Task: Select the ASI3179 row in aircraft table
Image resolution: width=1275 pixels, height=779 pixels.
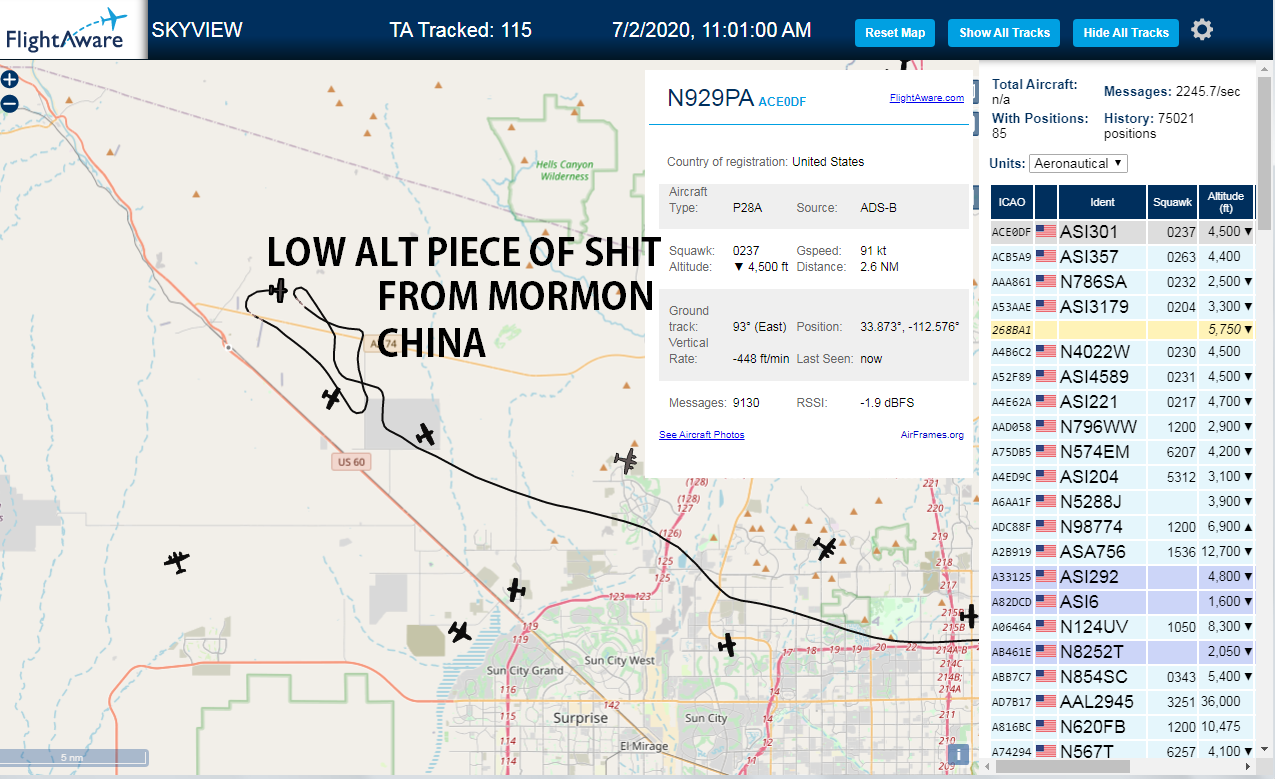Action: pyautogui.click(x=1122, y=307)
